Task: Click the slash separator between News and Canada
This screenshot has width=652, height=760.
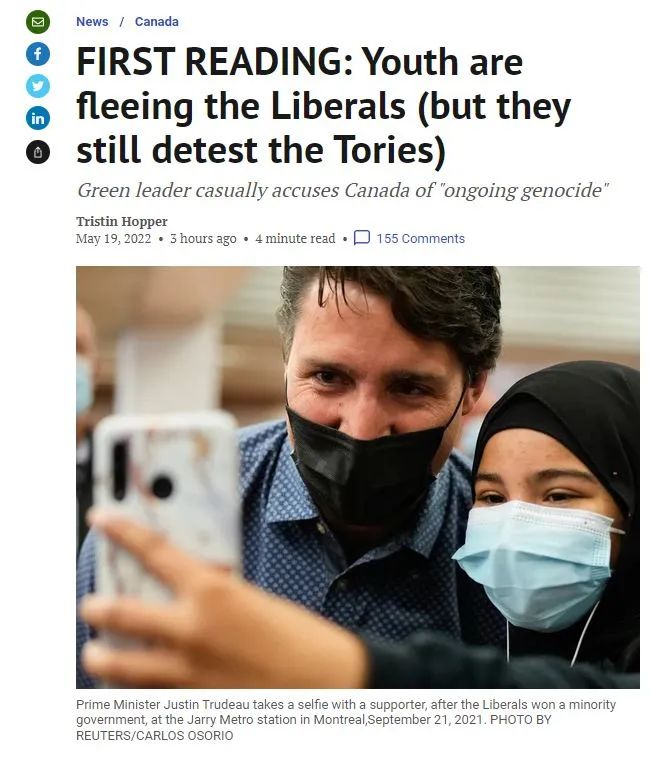Action: 122,22
